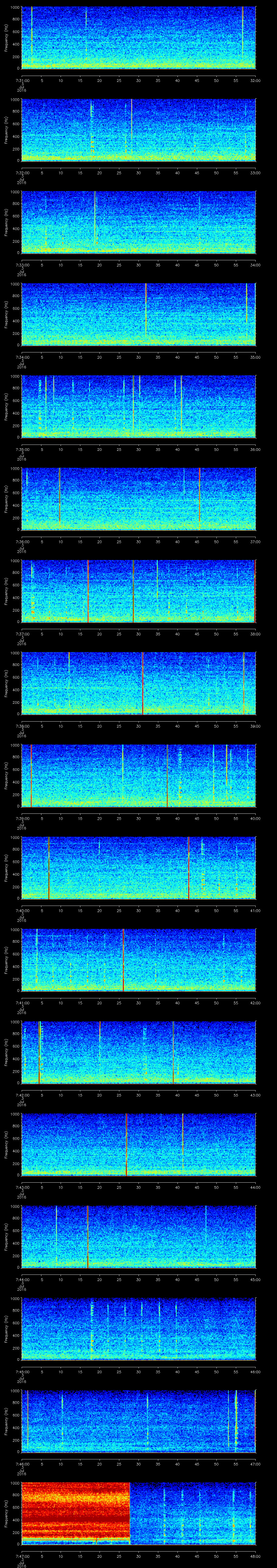Click the 42:00 end time label
Screen dimensions: 277x1568
point(255,1003)
